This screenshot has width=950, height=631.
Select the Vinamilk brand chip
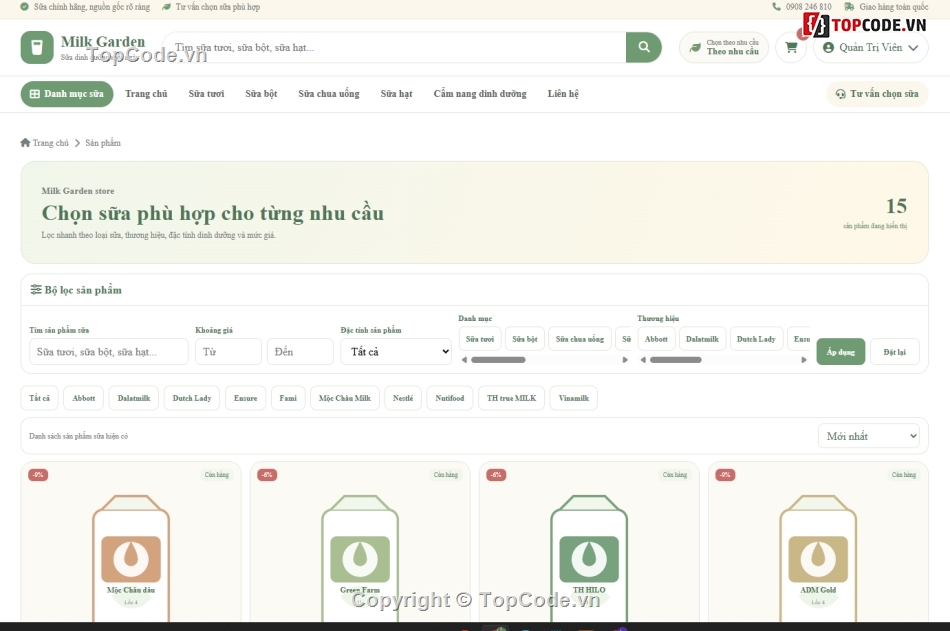[x=574, y=398]
